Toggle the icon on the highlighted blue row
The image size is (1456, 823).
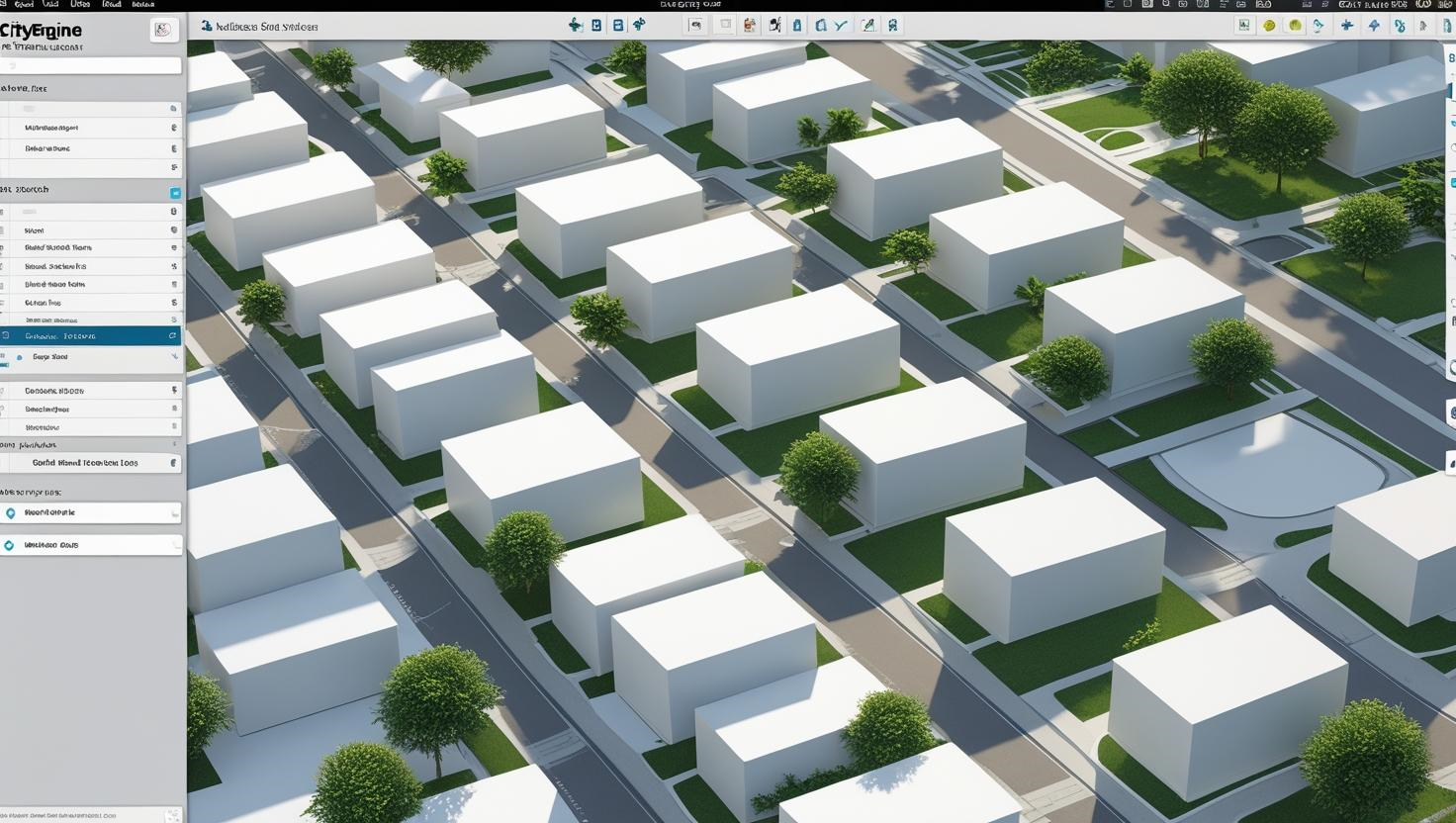pyautogui.click(x=172, y=336)
